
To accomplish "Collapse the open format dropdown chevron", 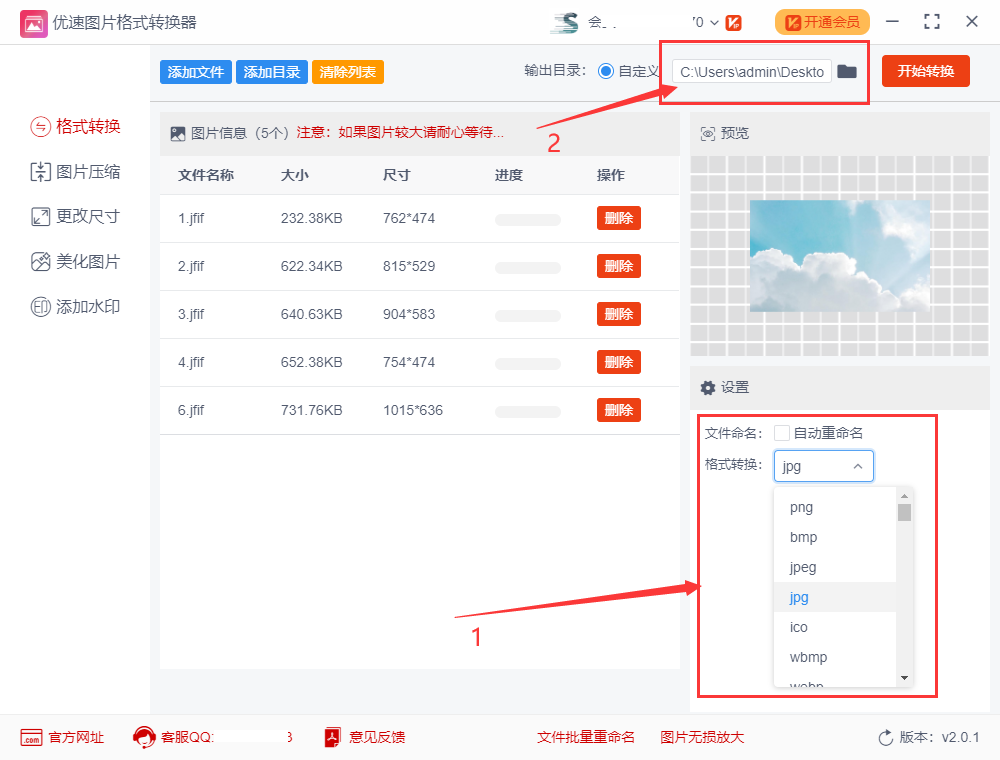I will click(858, 465).
